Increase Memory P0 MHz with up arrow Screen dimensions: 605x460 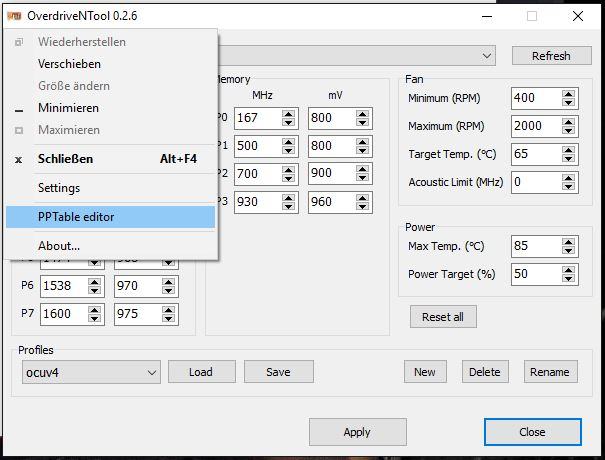click(x=289, y=114)
